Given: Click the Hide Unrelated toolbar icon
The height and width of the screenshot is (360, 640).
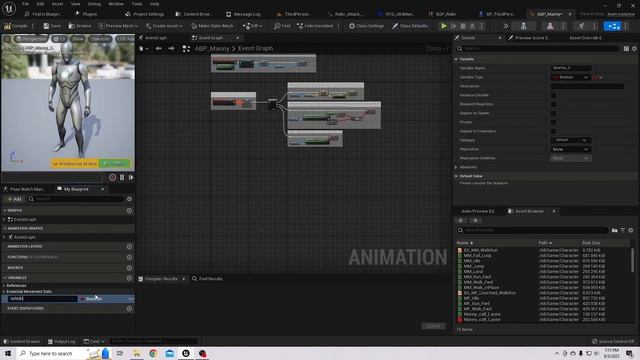Looking at the screenshot, I should (315, 26).
